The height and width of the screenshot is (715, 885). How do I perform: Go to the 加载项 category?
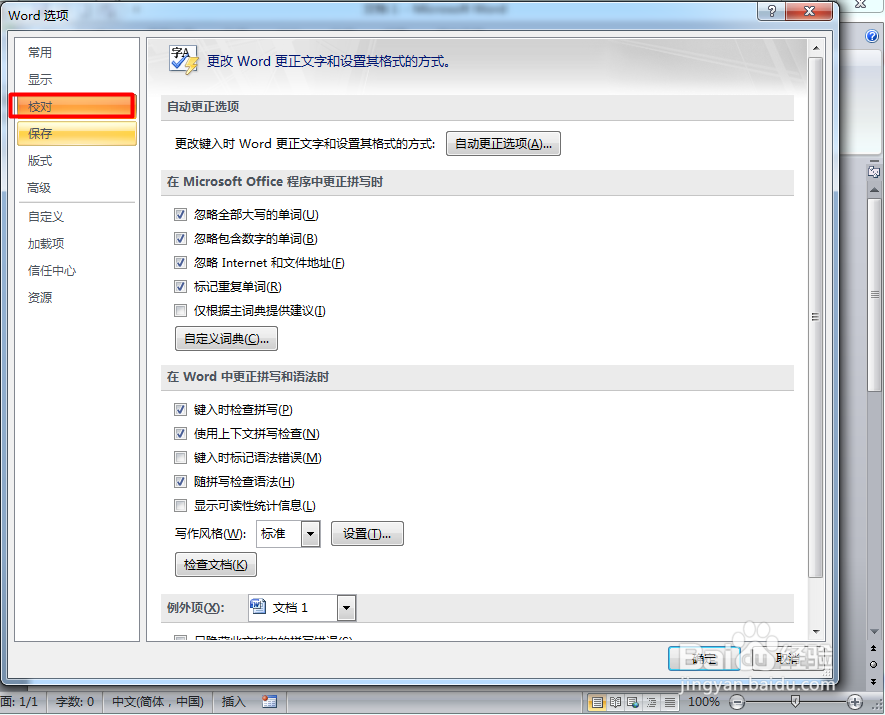[46, 244]
